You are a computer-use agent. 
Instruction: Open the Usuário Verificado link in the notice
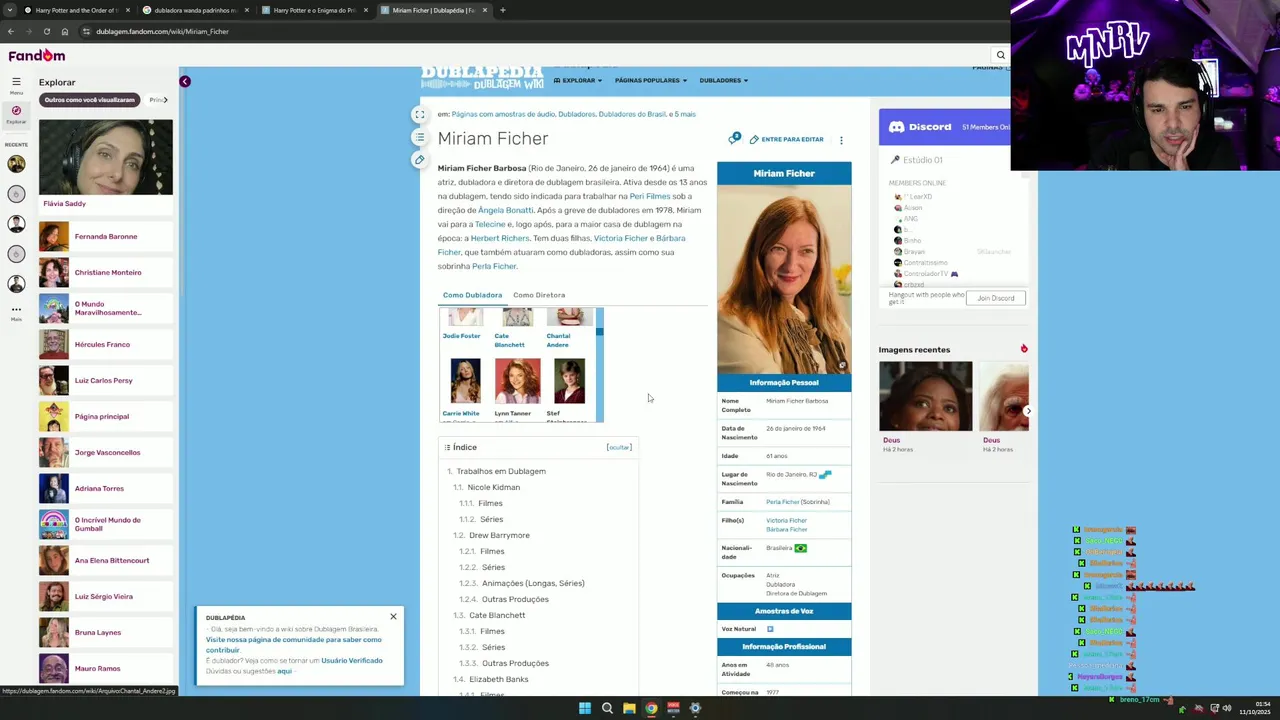click(x=352, y=660)
